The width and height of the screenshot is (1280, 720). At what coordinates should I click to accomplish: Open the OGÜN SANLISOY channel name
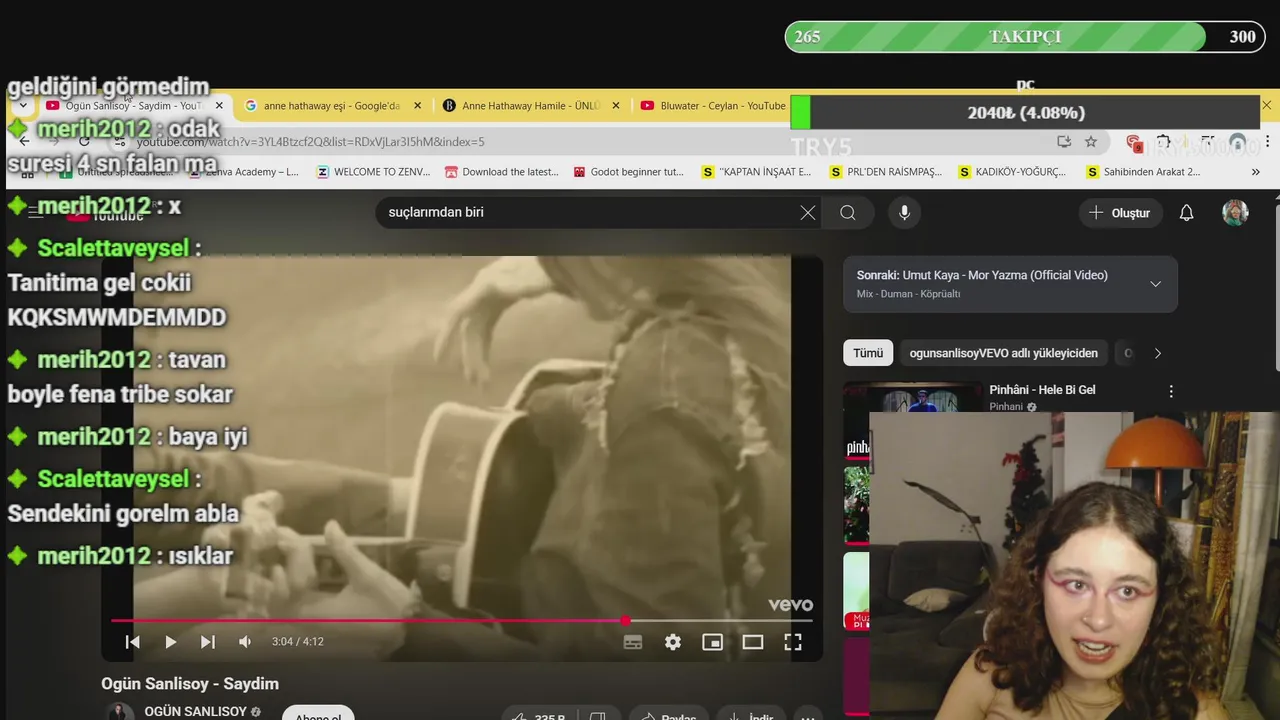coord(195,711)
